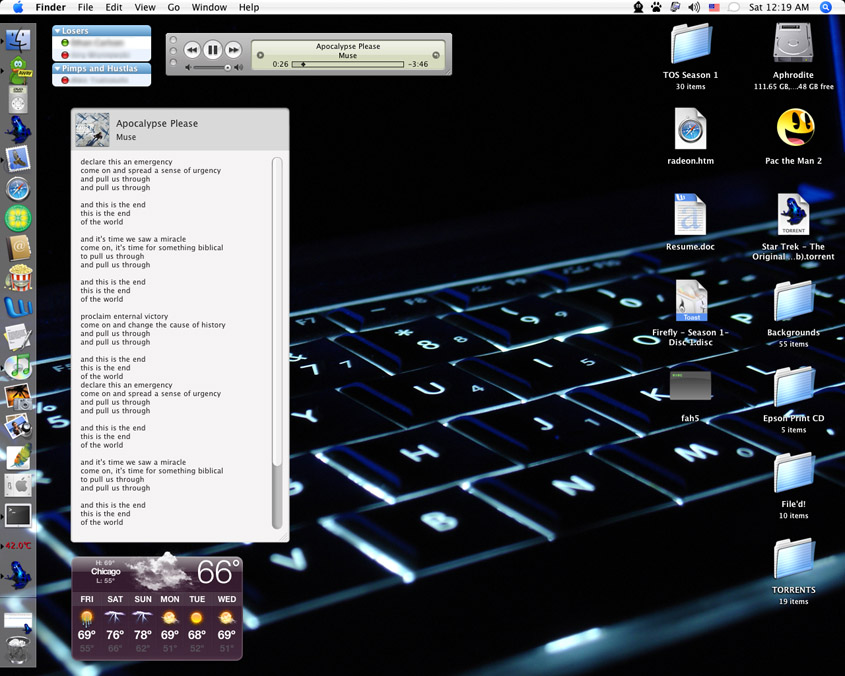Skip to next track in mini player
Image resolution: width=845 pixels, height=676 pixels.
(233, 50)
